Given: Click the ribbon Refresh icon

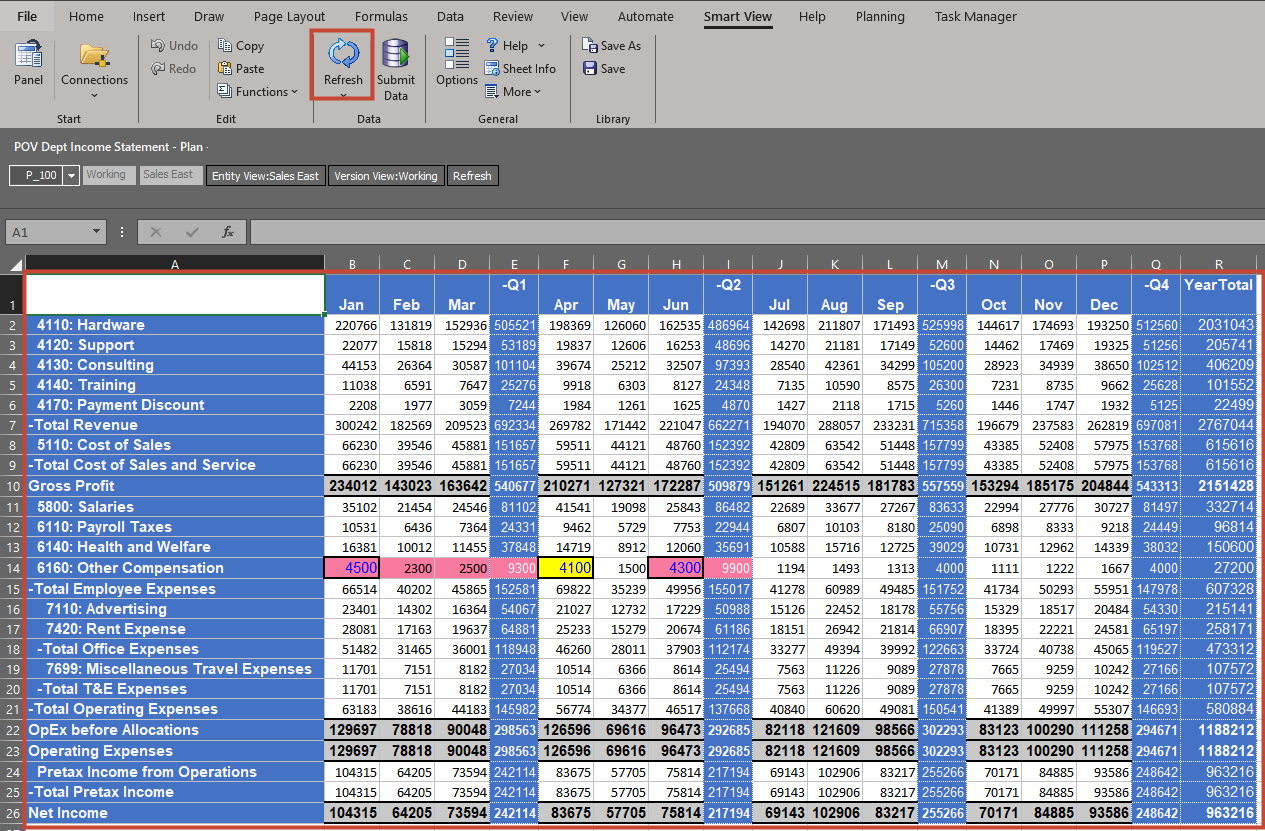Looking at the screenshot, I should 343,54.
